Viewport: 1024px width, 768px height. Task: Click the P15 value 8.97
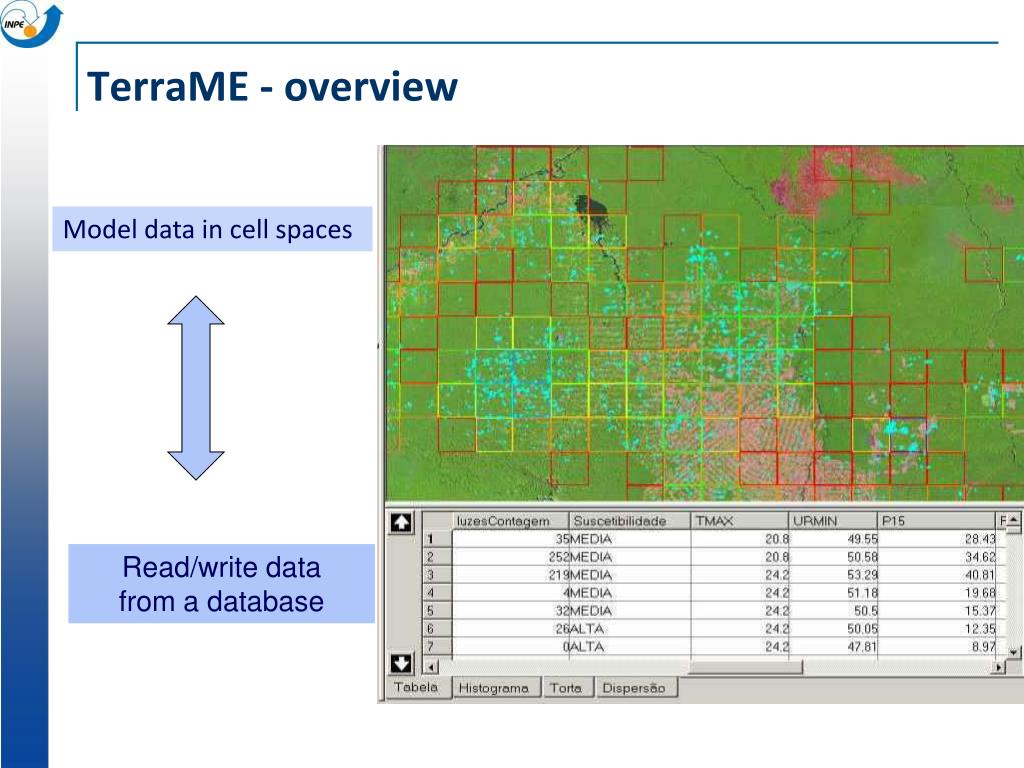(x=984, y=647)
